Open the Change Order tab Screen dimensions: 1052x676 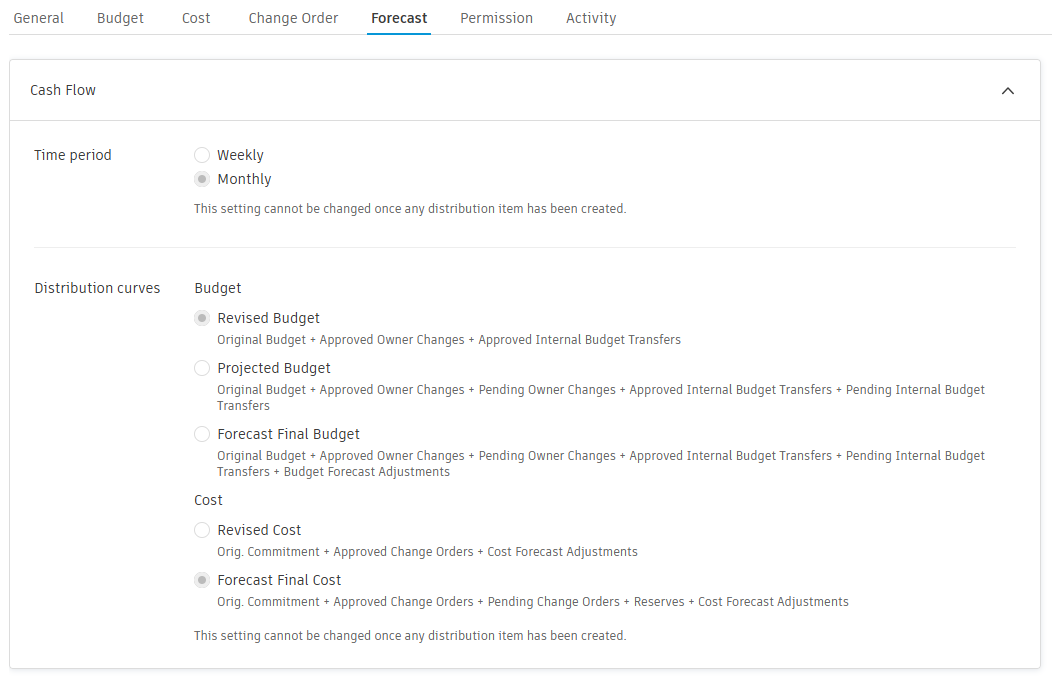(293, 18)
